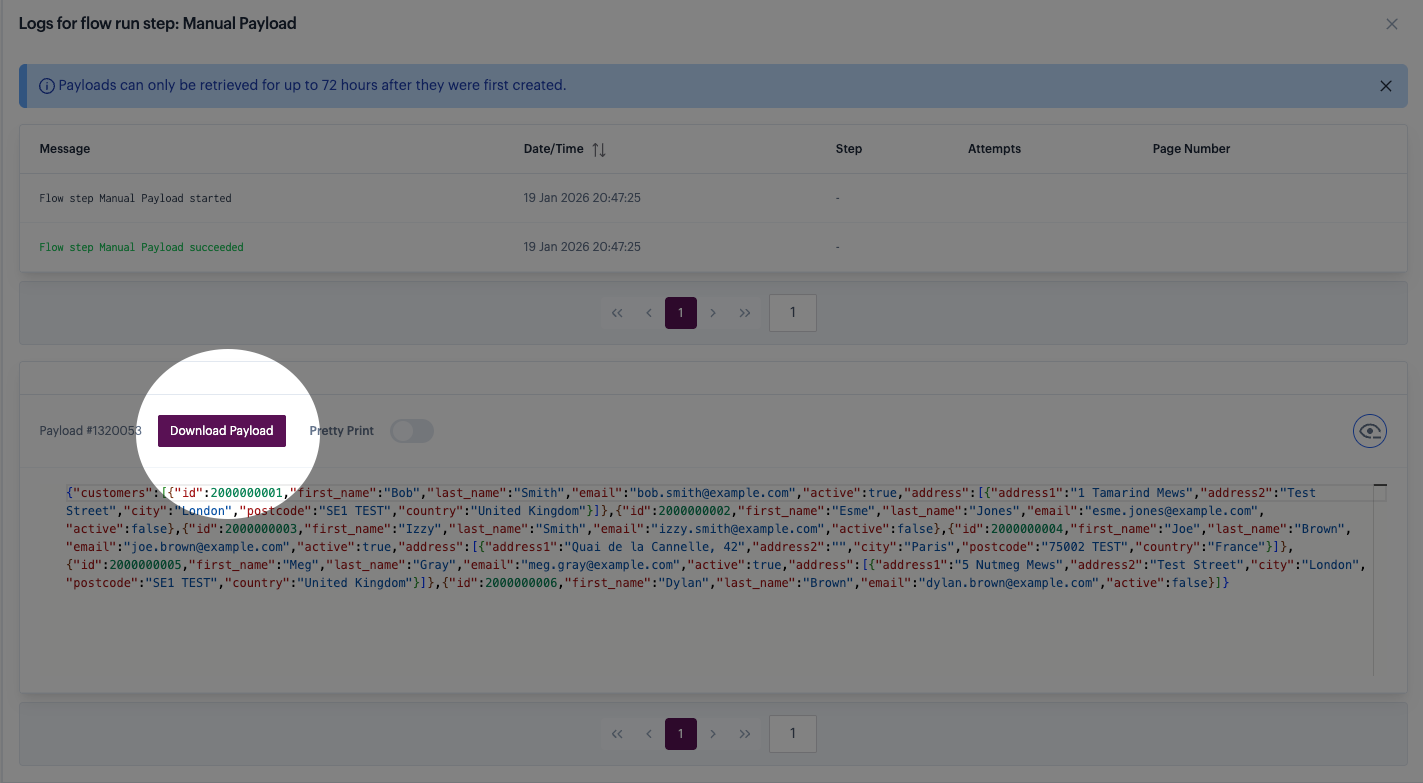Viewport: 1423px width, 783px height.
Task: Go to next page in lower payload pagination
Action: click(x=713, y=733)
